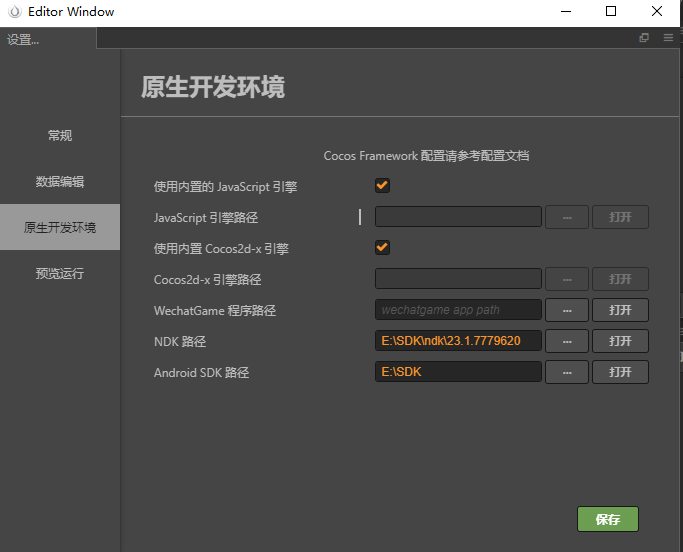Minimize the Editor Window
683x552 pixels.
click(566, 11)
